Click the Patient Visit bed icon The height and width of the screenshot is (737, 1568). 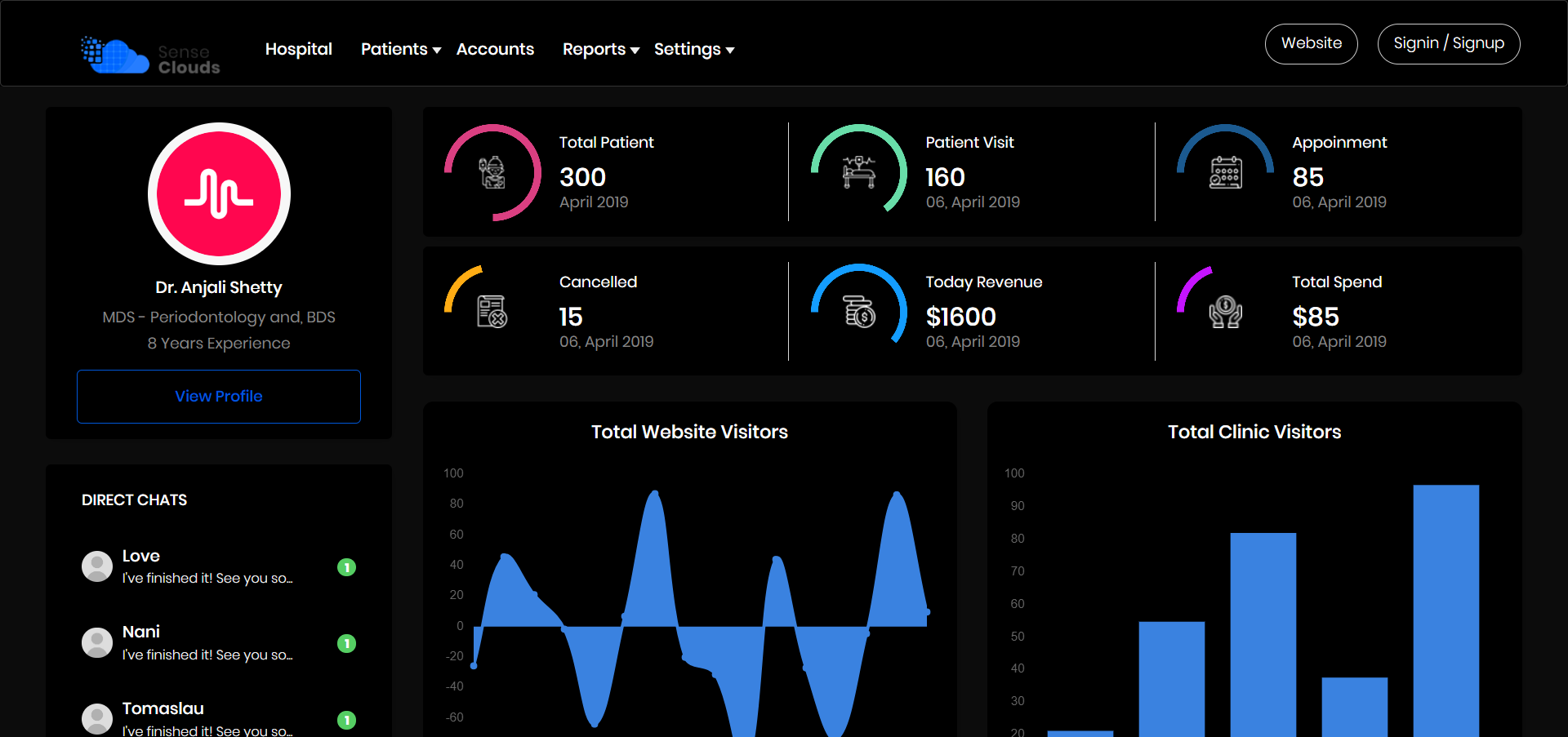click(859, 172)
